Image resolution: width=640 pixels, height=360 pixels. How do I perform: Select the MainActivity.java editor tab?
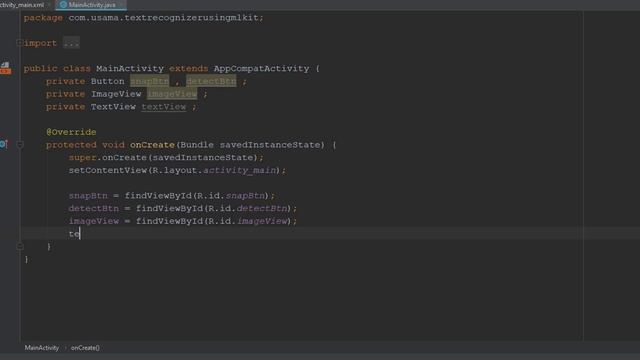pos(91,5)
